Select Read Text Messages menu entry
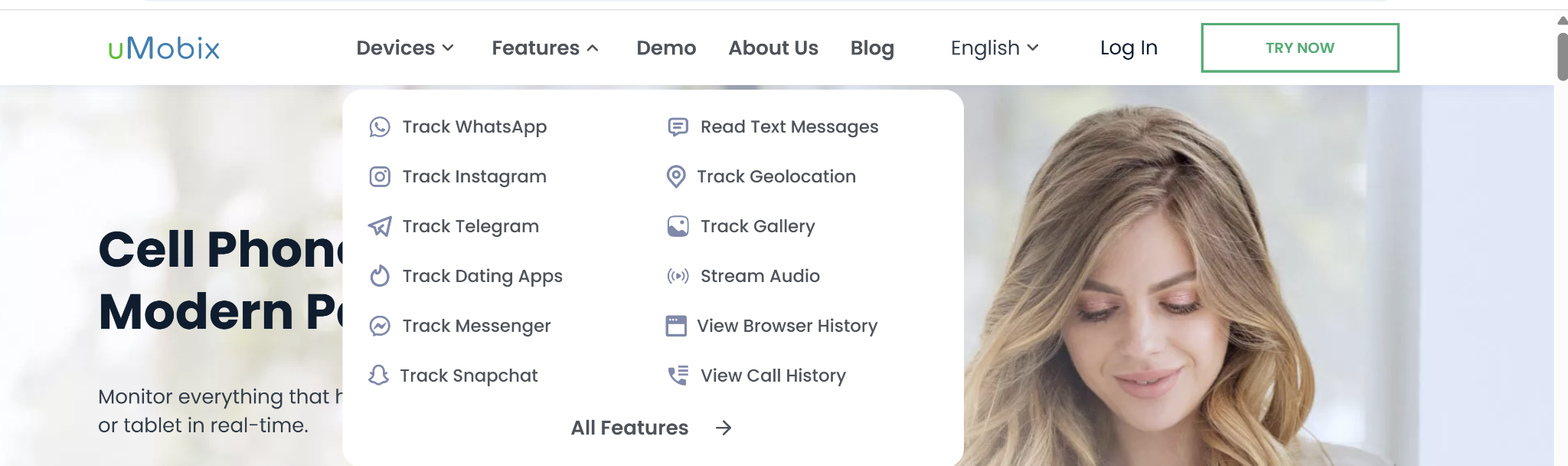The width and height of the screenshot is (1568, 466). 789,127
